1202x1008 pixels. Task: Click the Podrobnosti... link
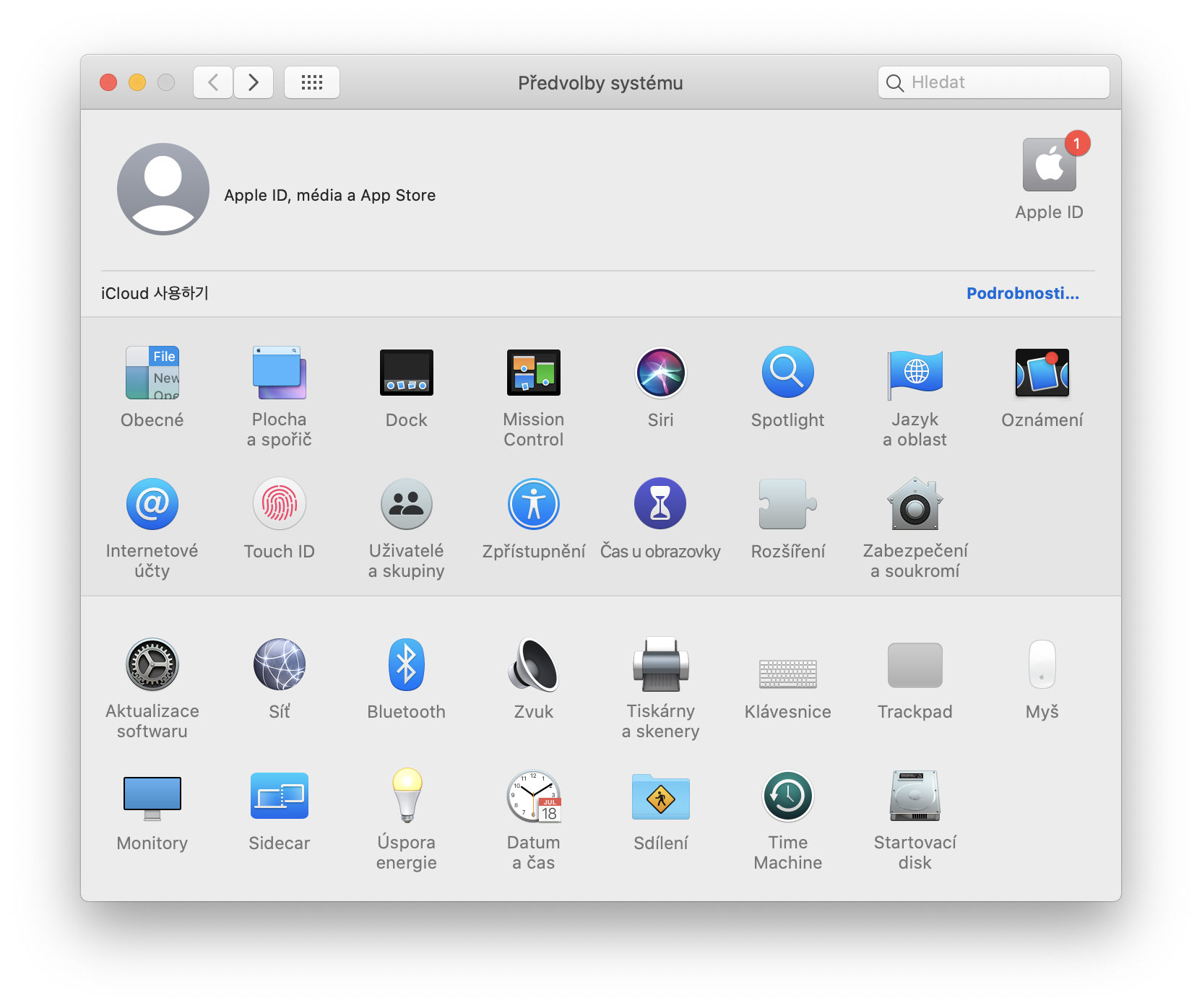tap(1022, 293)
